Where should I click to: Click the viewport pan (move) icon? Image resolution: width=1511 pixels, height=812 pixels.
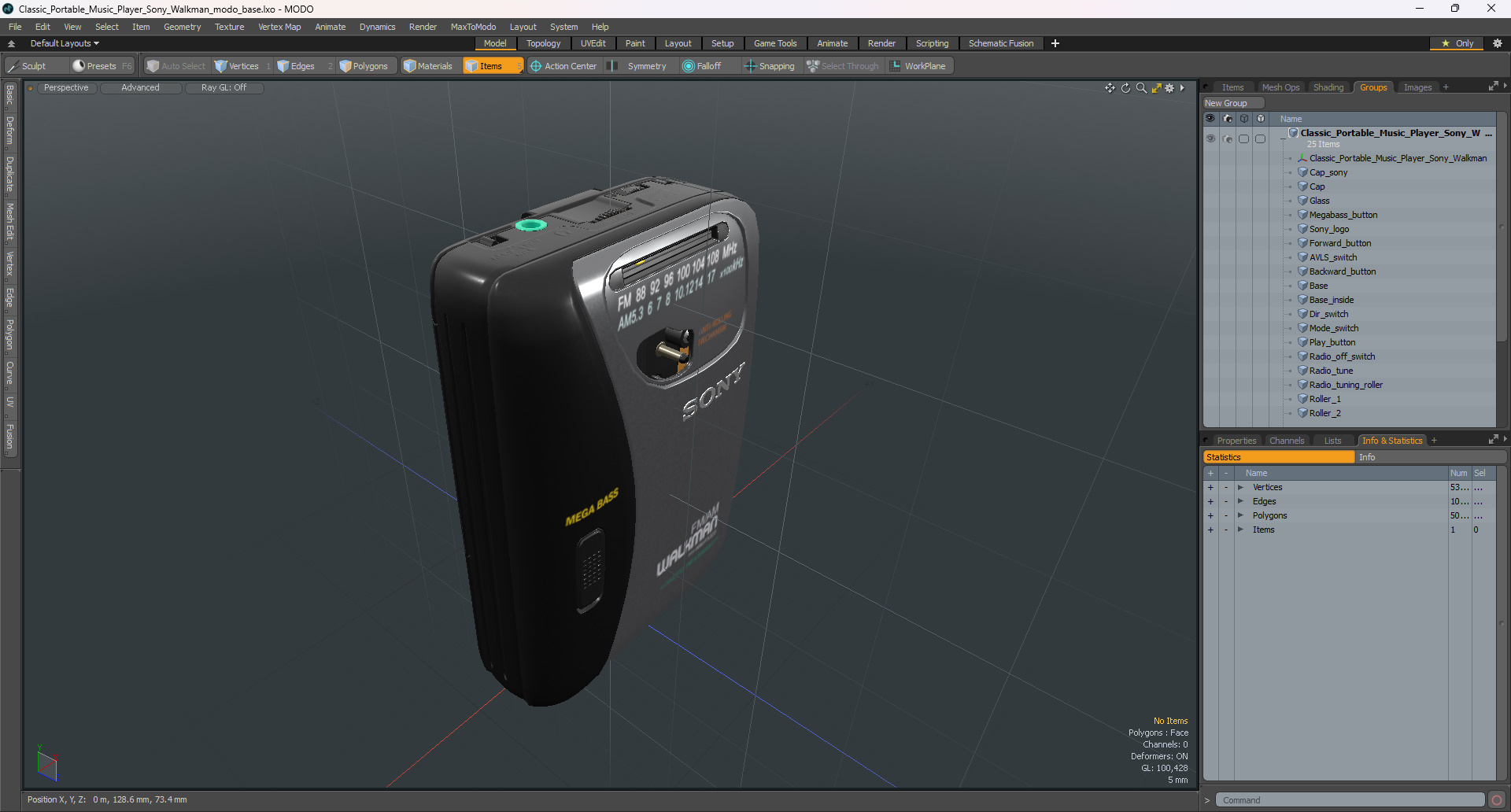pyautogui.click(x=1110, y=88)
